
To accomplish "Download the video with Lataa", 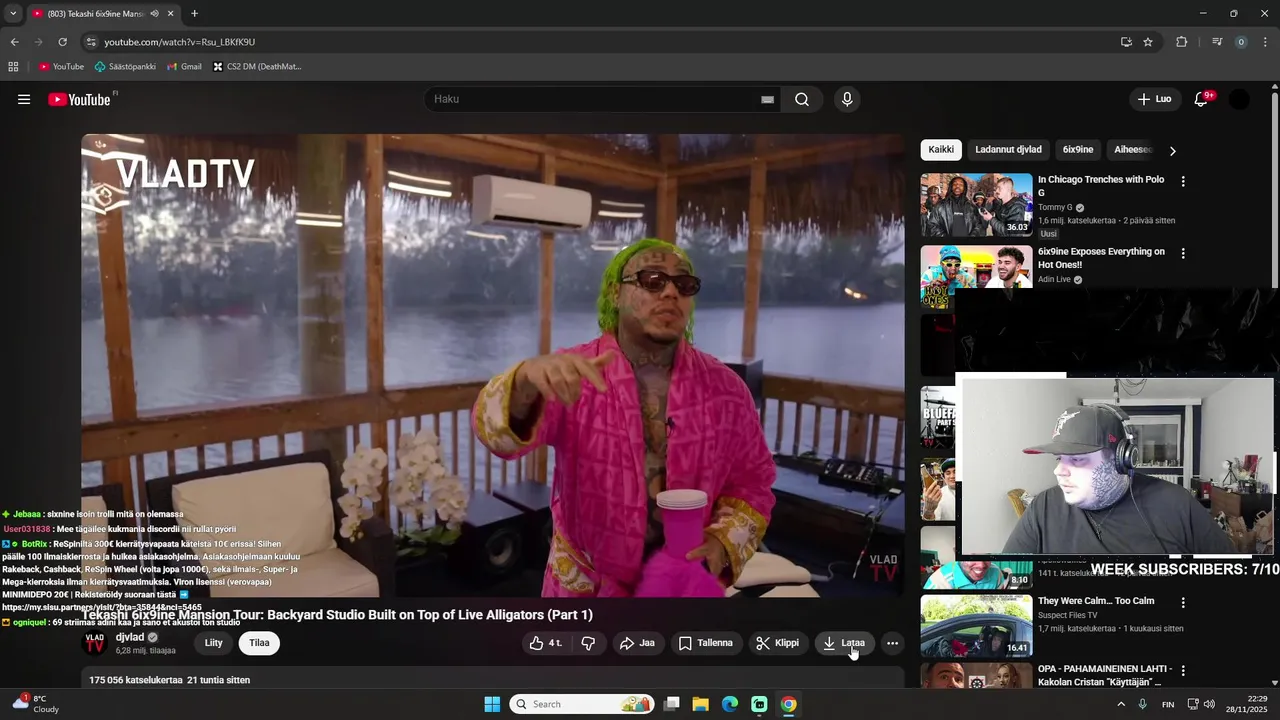I will pyautogui.click(x=844, y=643).
